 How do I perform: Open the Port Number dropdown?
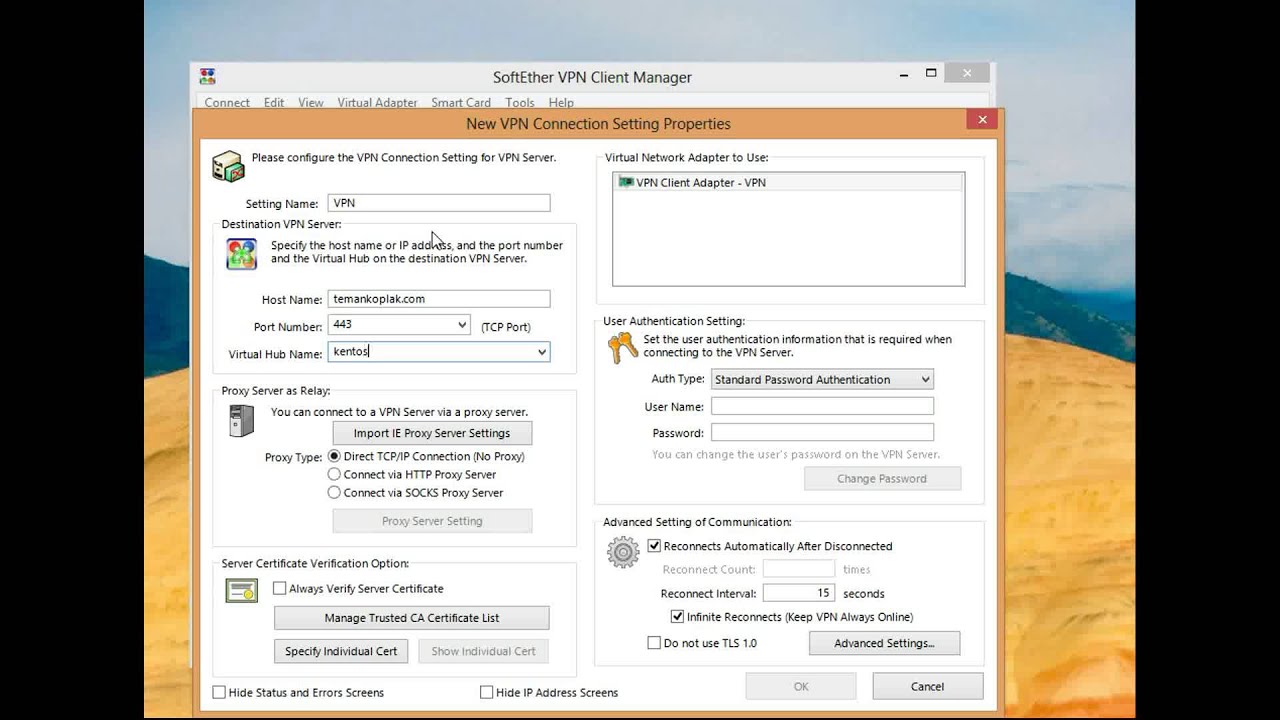(462, 325)
